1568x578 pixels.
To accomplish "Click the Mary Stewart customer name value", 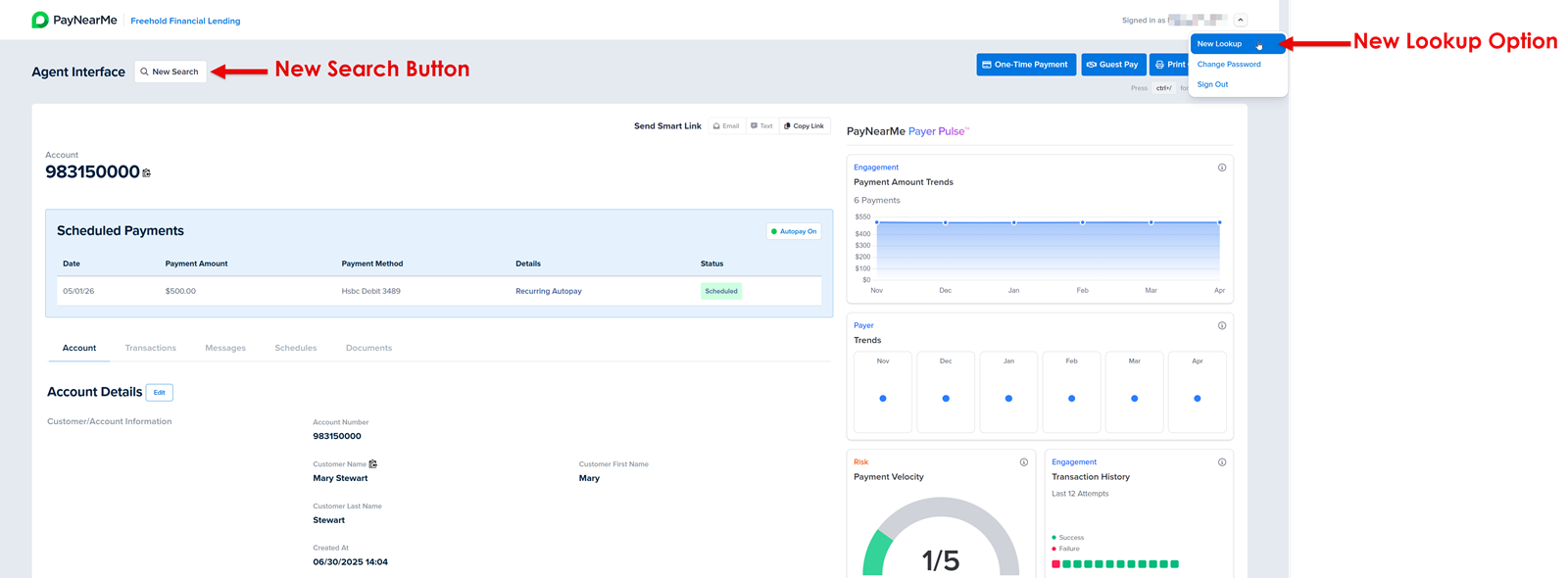I will click(340, 478).
